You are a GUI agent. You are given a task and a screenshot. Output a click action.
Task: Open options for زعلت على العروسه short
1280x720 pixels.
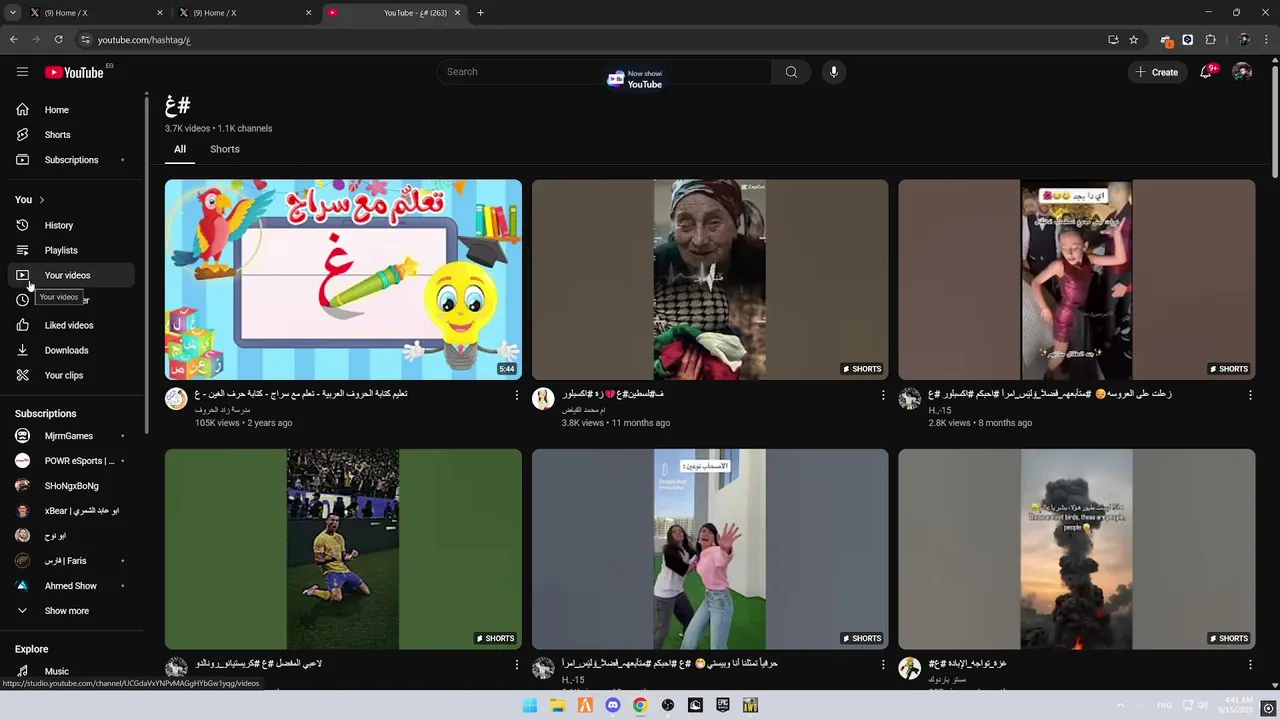coord(1250,396)
